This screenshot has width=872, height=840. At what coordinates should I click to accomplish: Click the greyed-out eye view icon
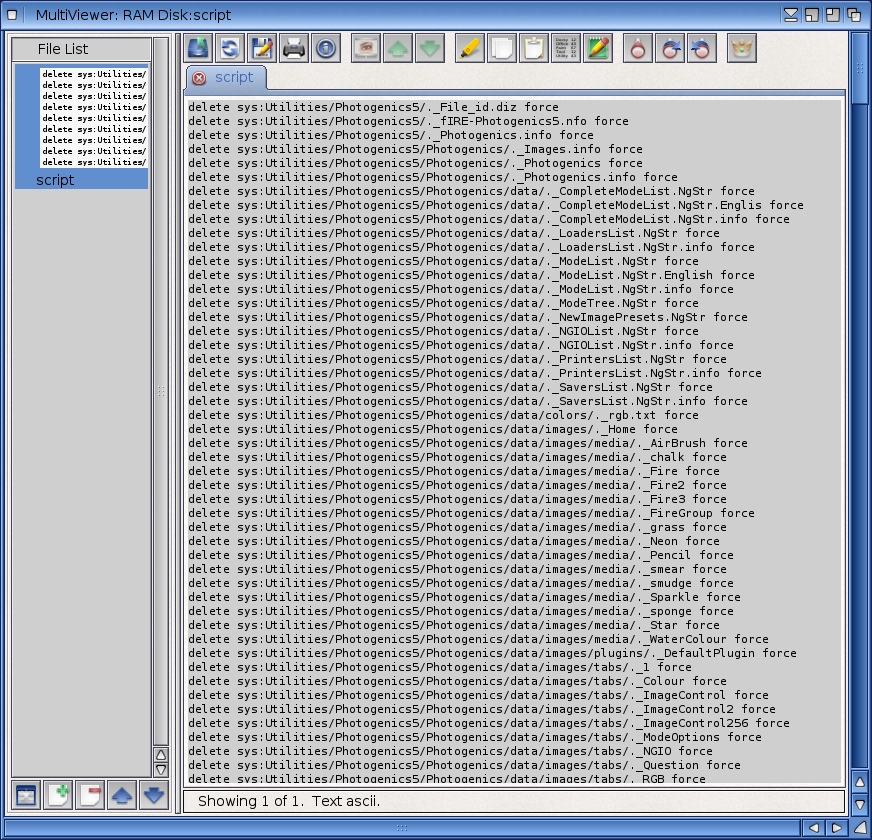[x=365, y=48]
